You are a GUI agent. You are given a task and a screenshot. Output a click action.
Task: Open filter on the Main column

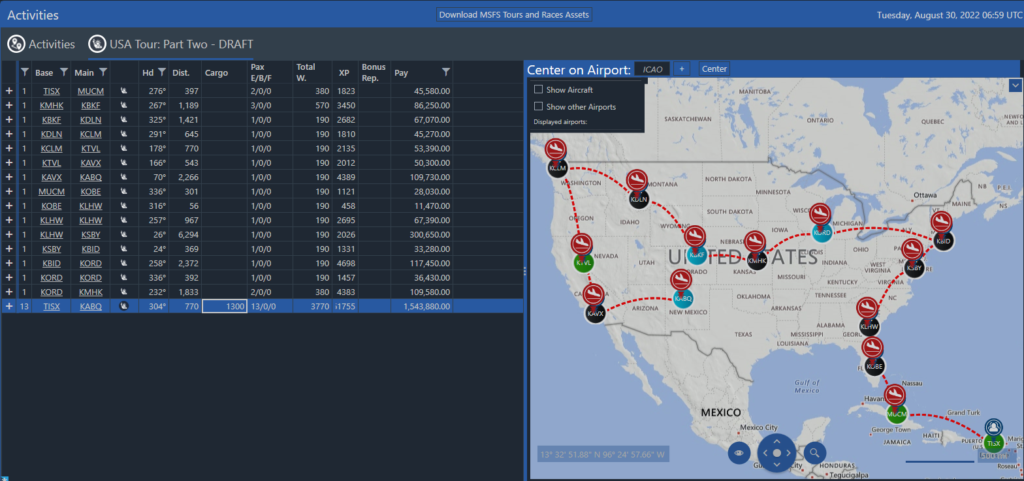pyautogui.click(x=103, y=72)
